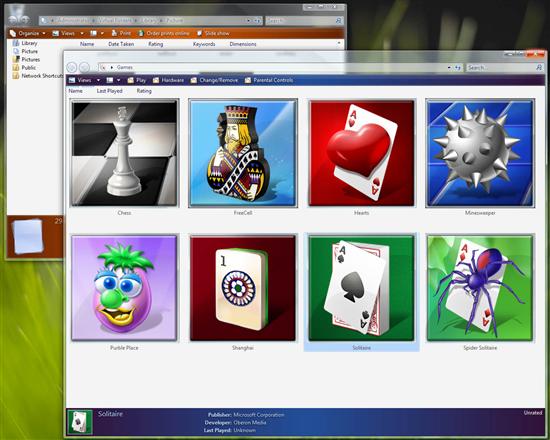Click Refresh icon in Pictures window address bar
The height and width of the screenshot is (440, 550).
(x=257, y=21)
